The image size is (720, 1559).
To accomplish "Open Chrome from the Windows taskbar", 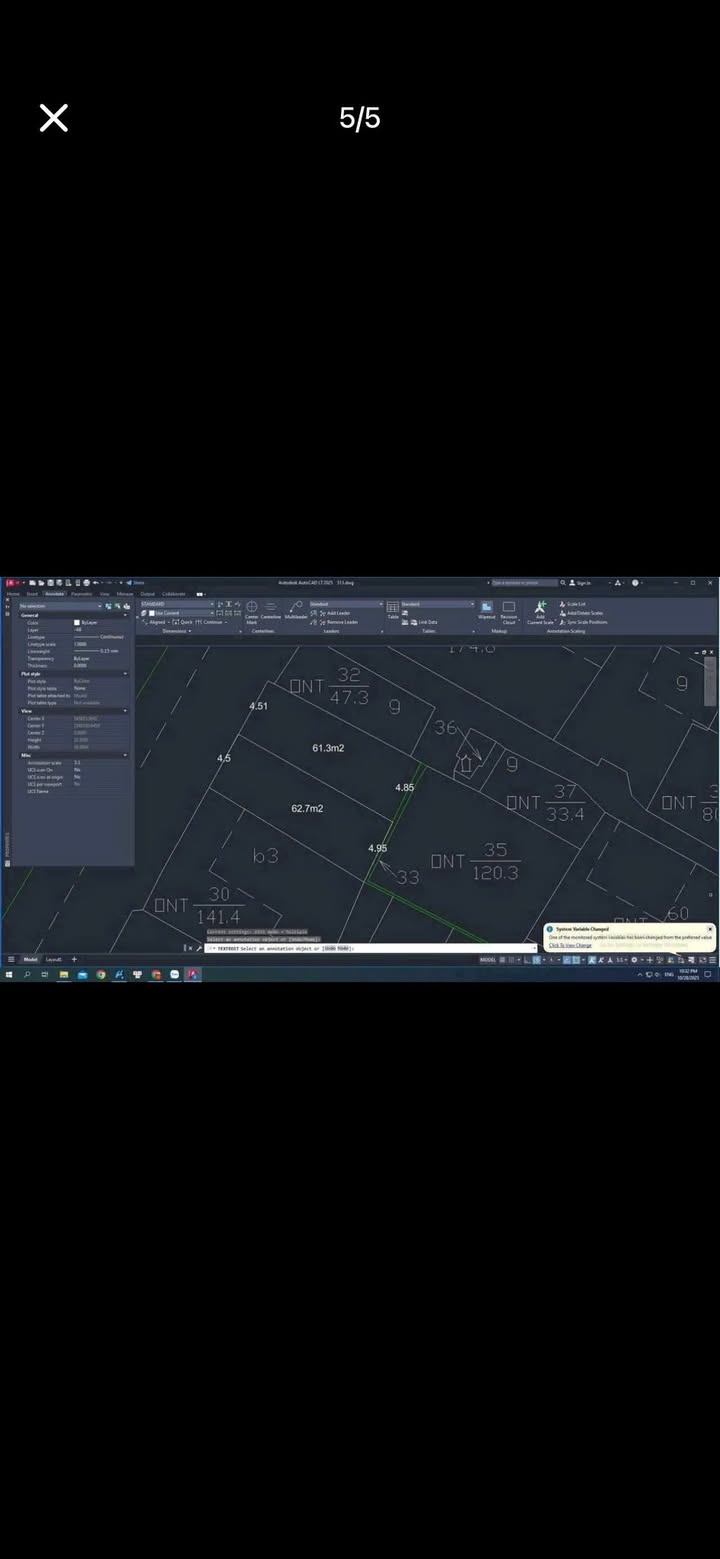I will coord(101,974).
